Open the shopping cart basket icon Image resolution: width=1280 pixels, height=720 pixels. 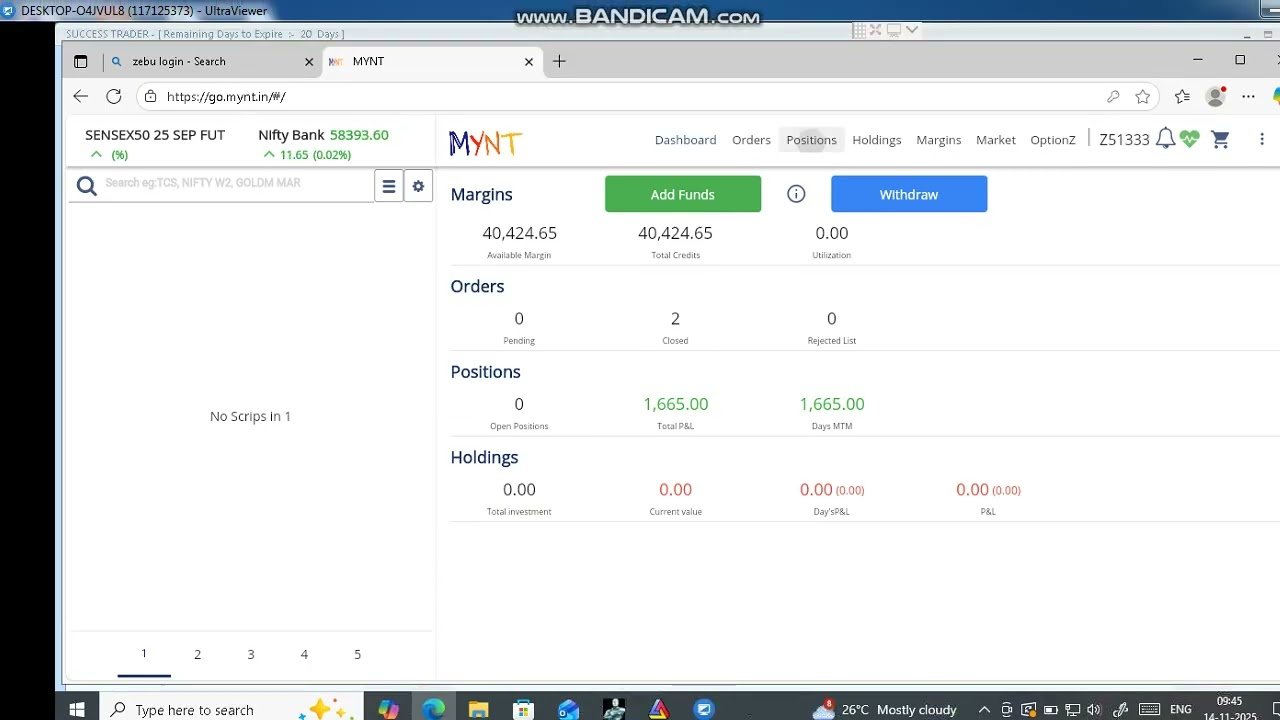(x=1220, y=139)
